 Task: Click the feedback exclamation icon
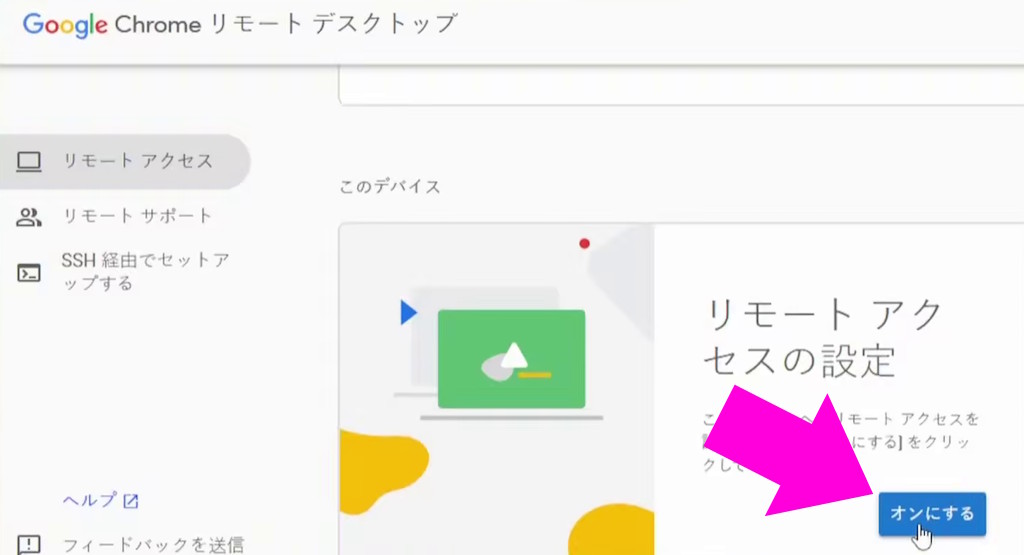[x=29, y=544]
